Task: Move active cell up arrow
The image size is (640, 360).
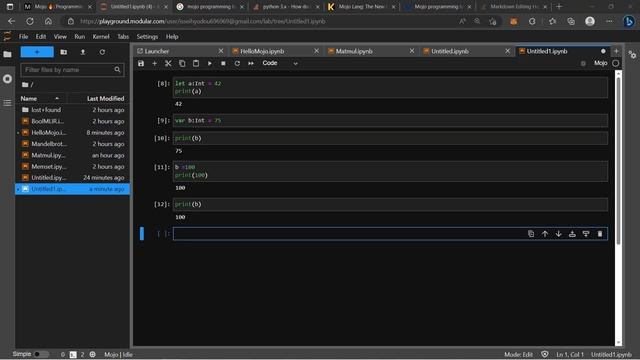Action: tap(545, 234)
